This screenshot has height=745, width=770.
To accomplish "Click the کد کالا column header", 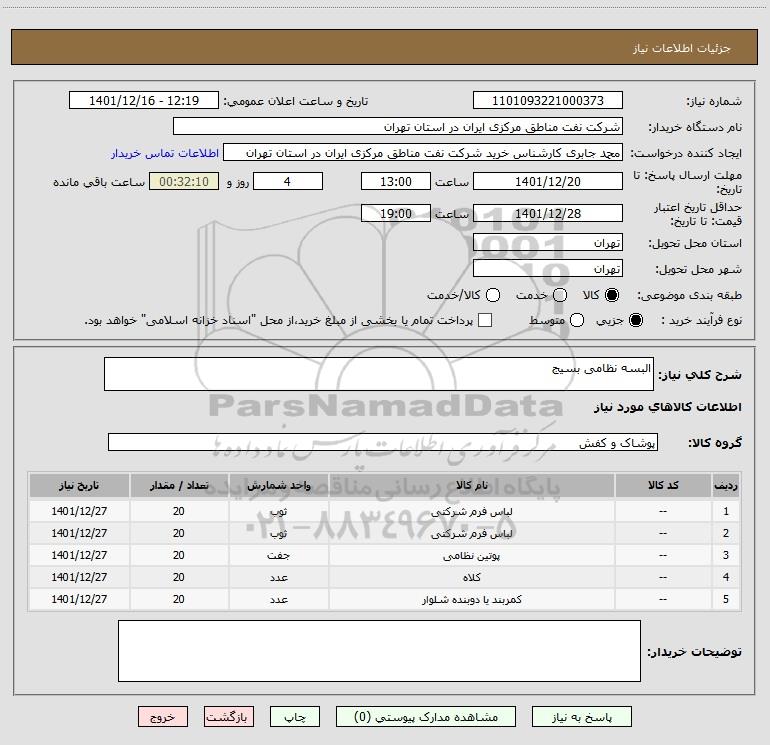I will click(x=663, y=486).
